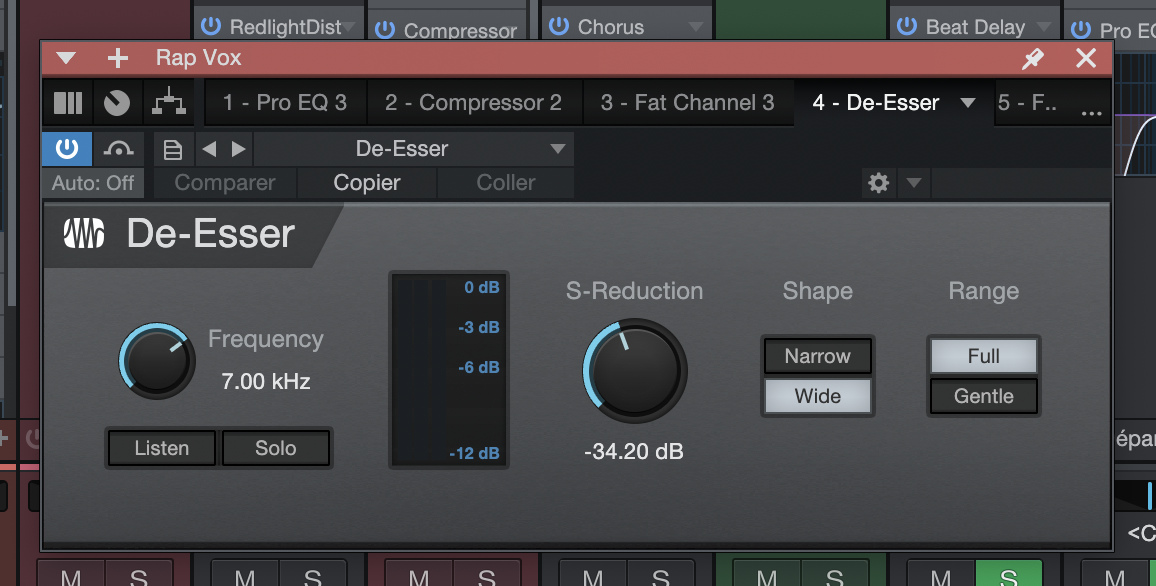The image size is (1156, 586).
Task: Close the Rap Vox plugin window
Action: (1086, 58)
